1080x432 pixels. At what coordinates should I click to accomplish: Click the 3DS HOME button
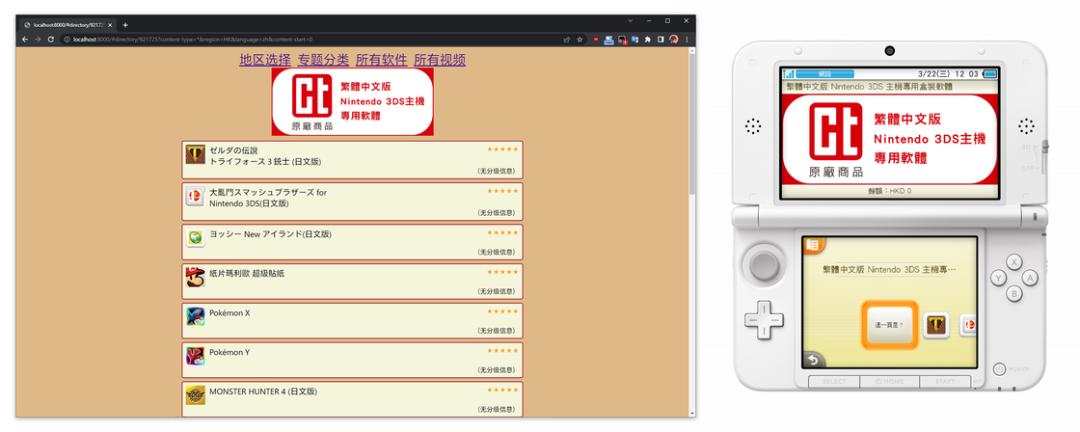point(889,381)
